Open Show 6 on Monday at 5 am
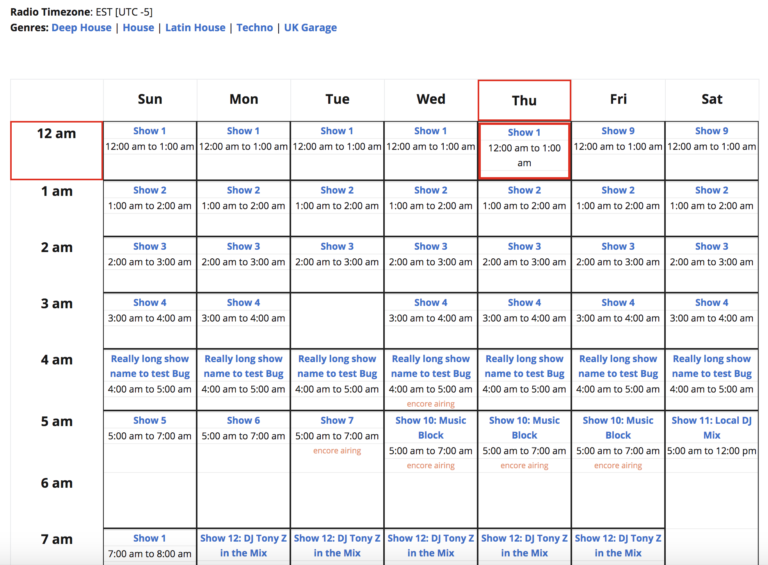This screenshot has width=768, height=565. tap(243, 420)
